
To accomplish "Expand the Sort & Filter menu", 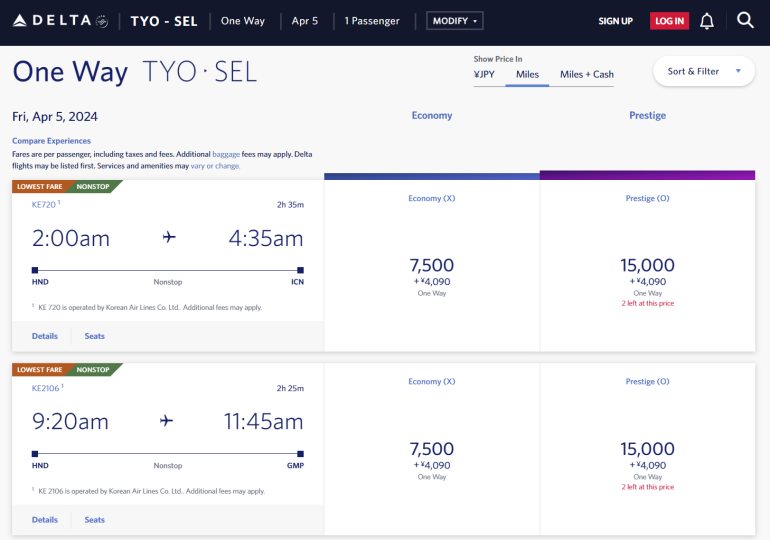I will [x=704, y=71].
